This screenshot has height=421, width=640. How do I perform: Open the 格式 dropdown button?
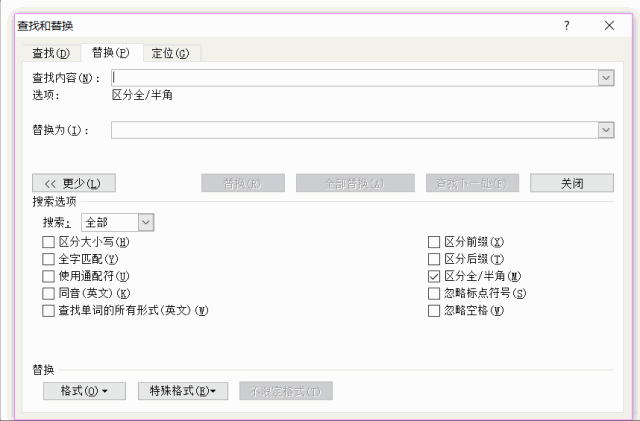(76, 390)
